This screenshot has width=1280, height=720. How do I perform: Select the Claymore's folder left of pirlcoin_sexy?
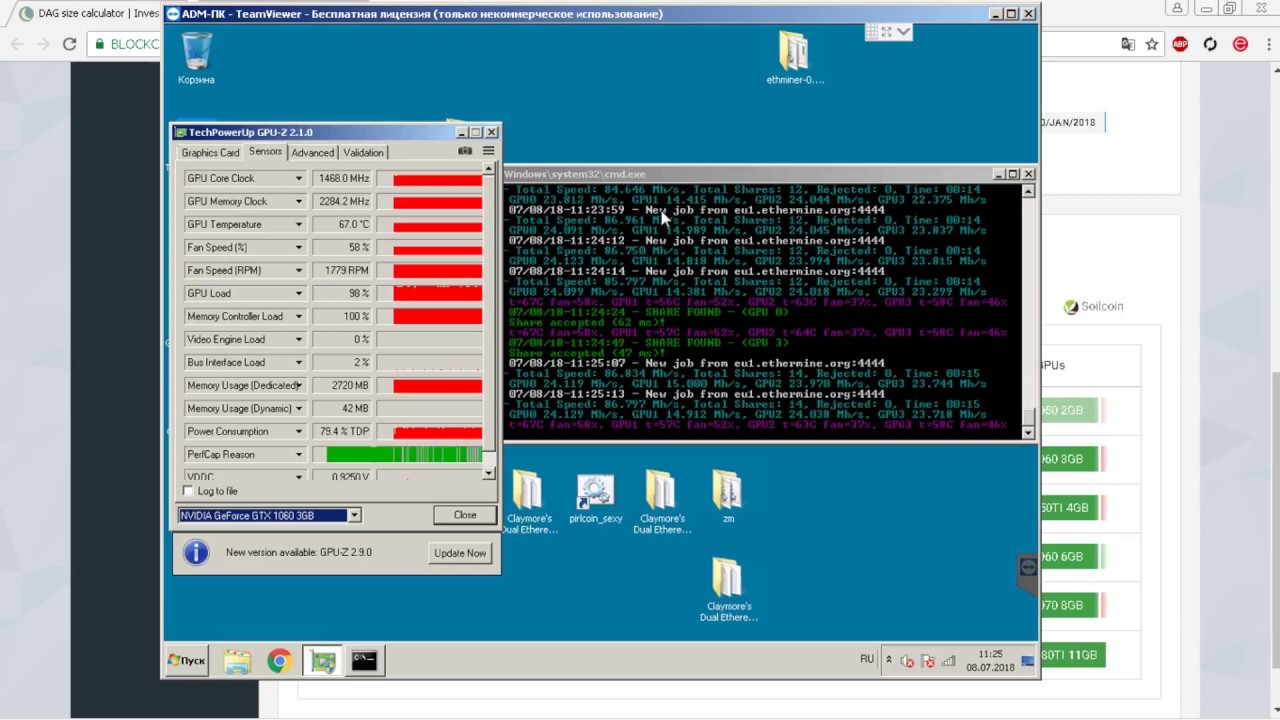click(529, 502)
